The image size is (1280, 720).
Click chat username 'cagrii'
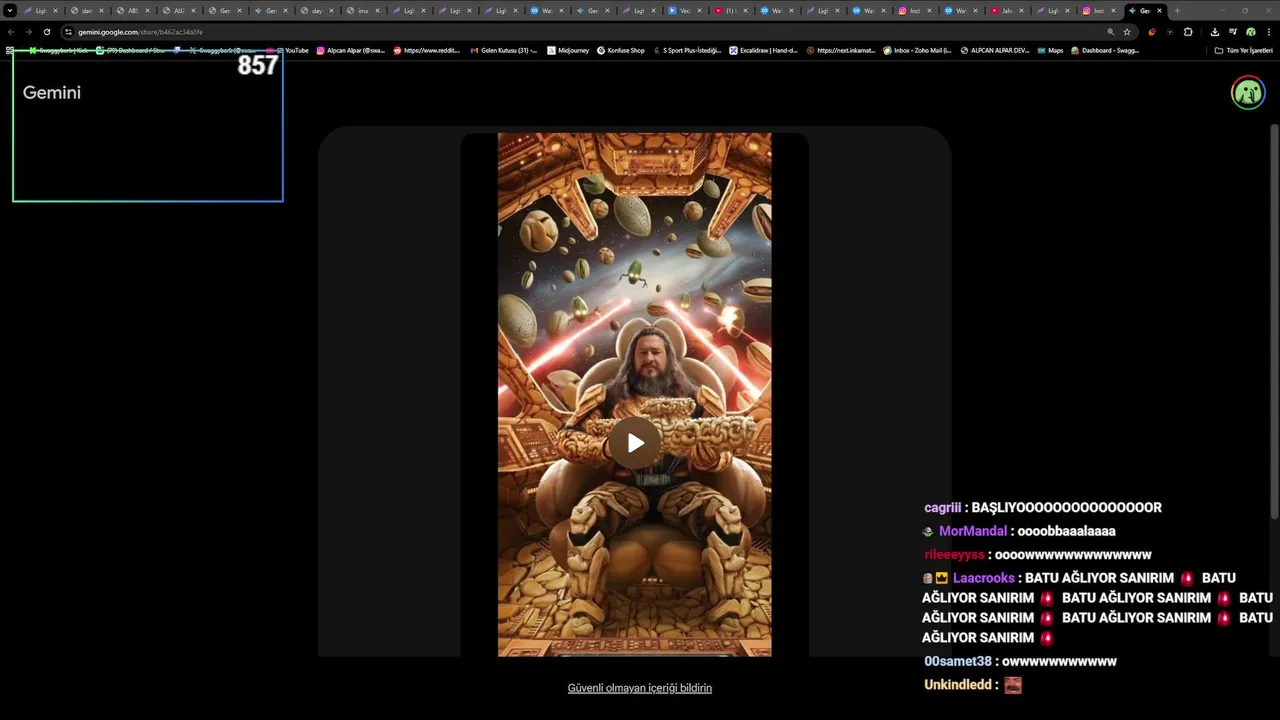coord(943,508)
